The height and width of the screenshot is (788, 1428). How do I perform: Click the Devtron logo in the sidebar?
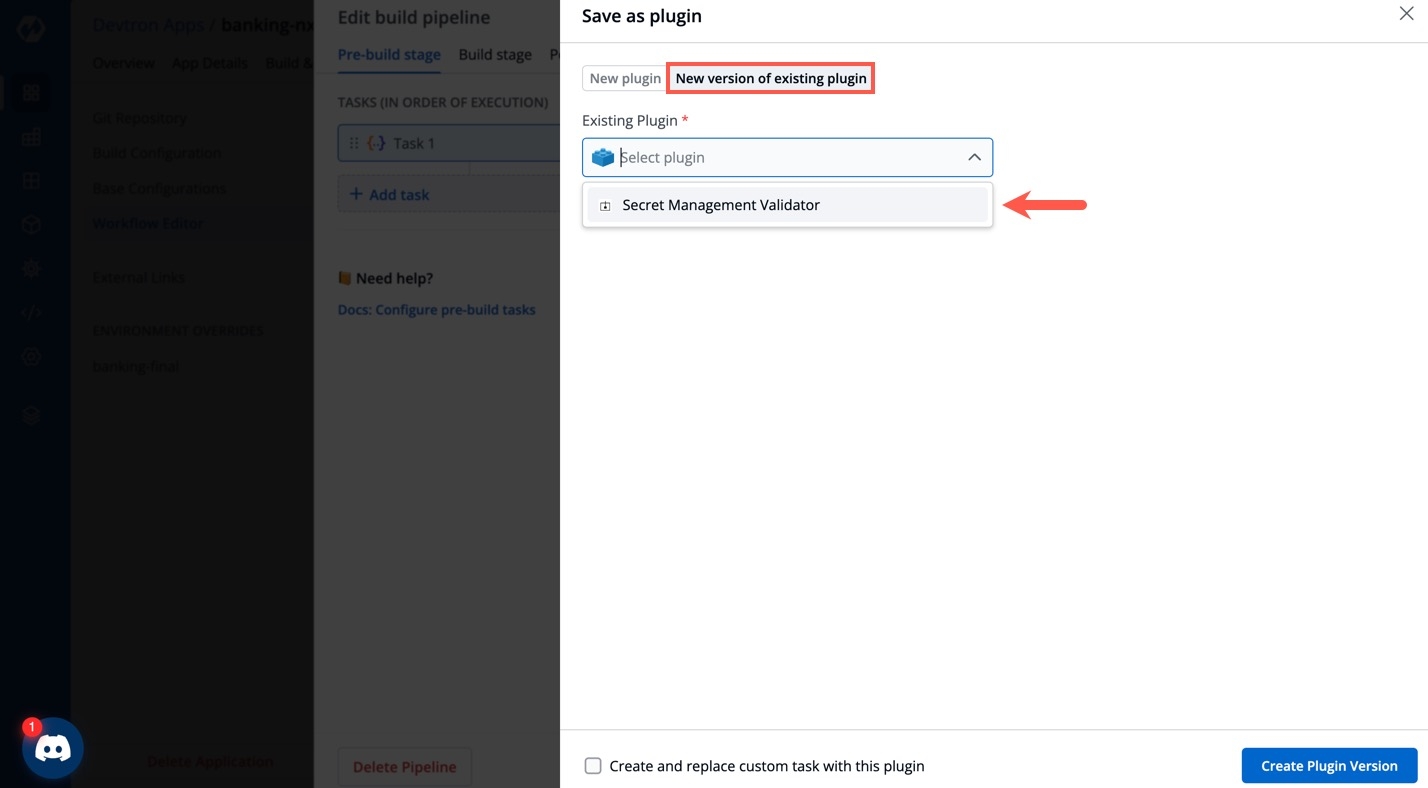tap(31, 28)
